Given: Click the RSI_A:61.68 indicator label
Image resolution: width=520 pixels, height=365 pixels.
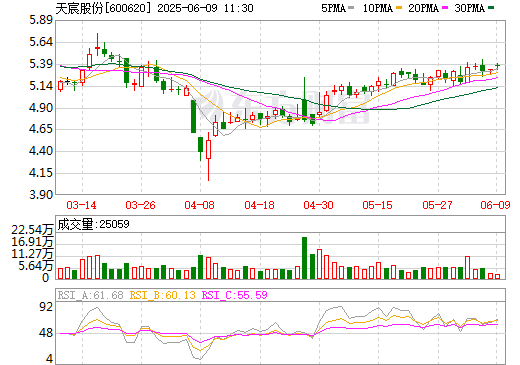Looking at the screenshot, I should (90, 295).
